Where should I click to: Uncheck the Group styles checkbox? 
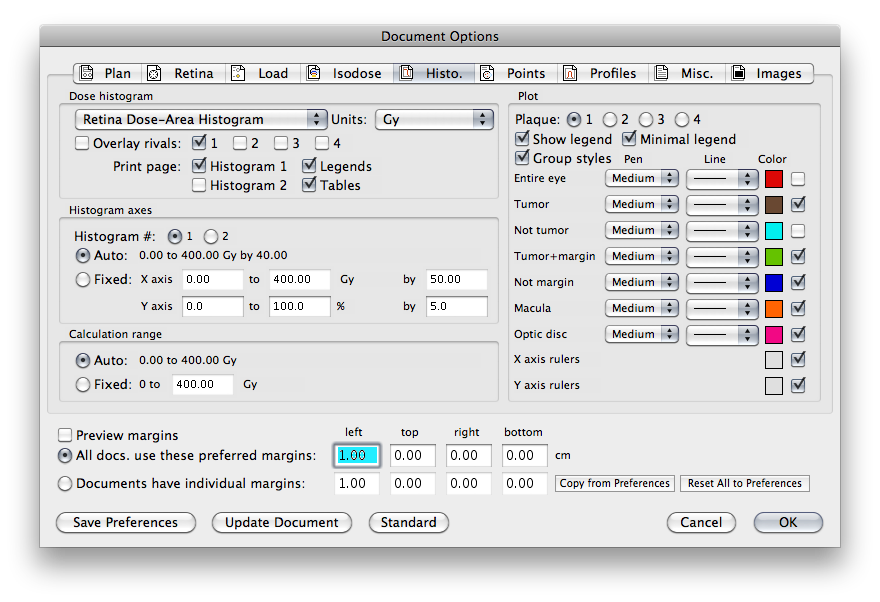coord(522,157)
